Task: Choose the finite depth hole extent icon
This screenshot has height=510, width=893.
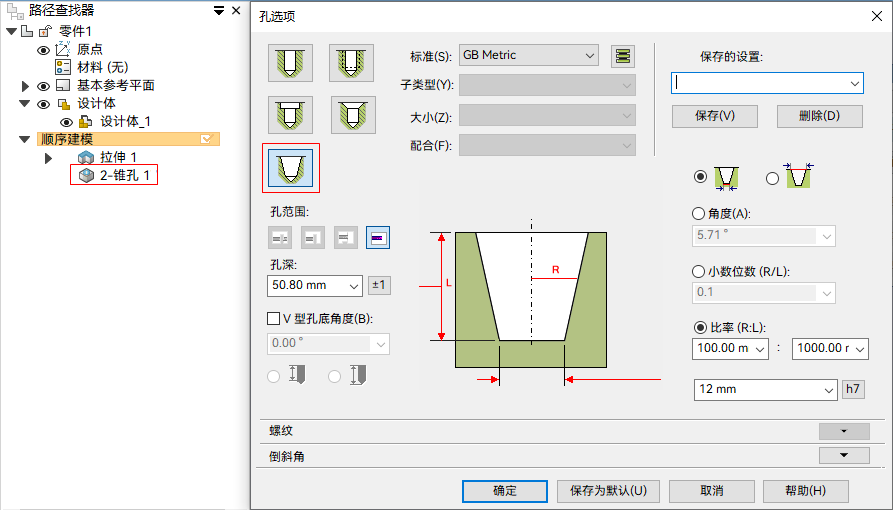Action: pos(378,238)
